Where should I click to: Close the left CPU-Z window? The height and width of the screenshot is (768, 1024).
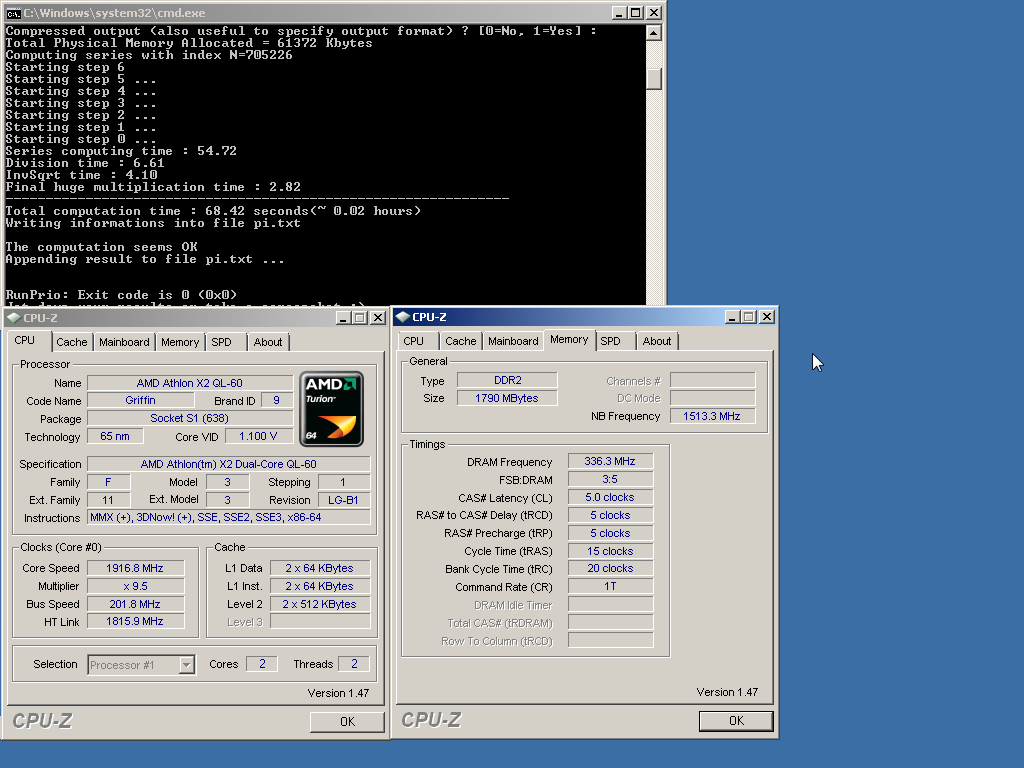click(x=377, y=317)
